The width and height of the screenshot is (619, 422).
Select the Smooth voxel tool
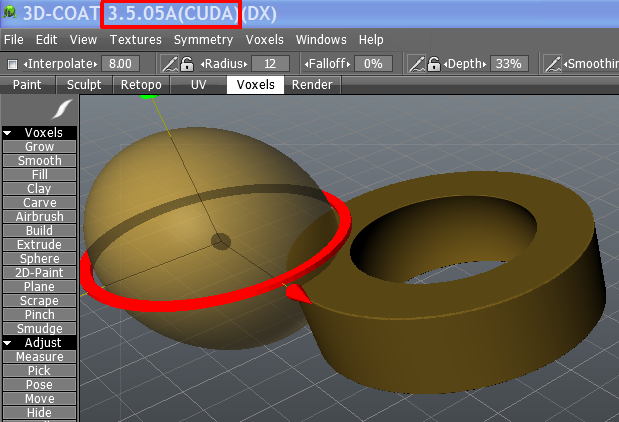tap(39, 161)
